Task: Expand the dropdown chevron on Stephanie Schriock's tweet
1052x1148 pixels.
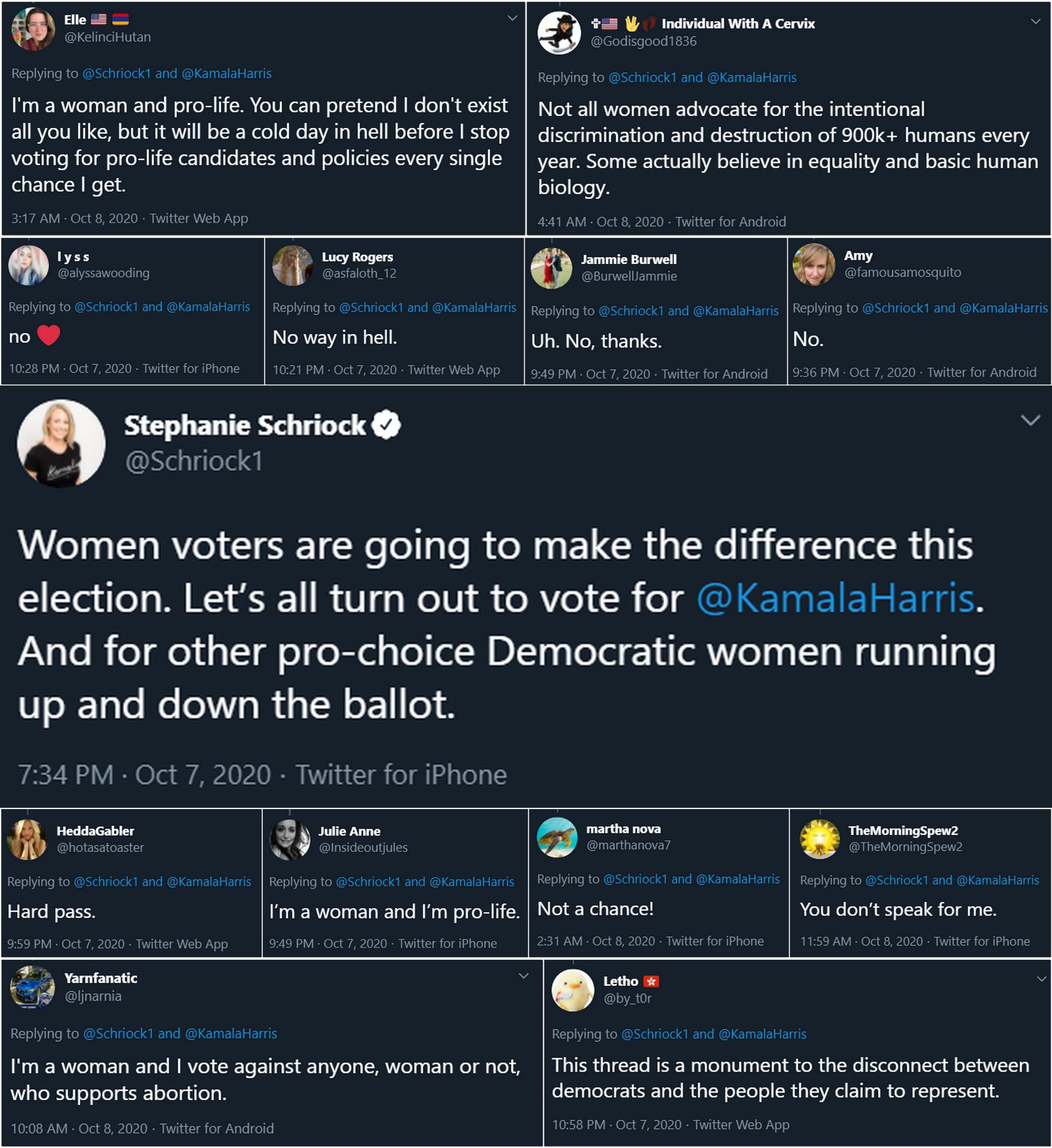Action: point(1030,420)
